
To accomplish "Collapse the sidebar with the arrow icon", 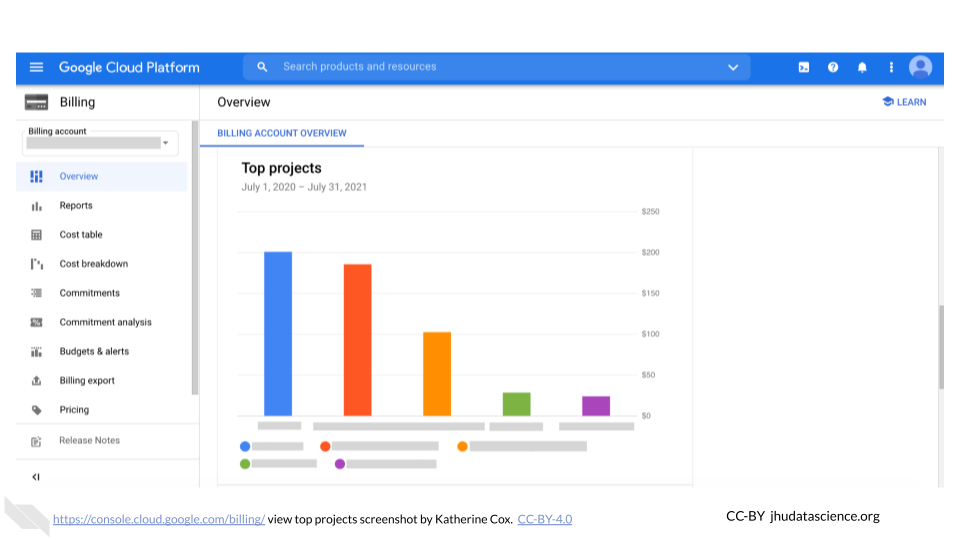I will [x=36, y=477].
